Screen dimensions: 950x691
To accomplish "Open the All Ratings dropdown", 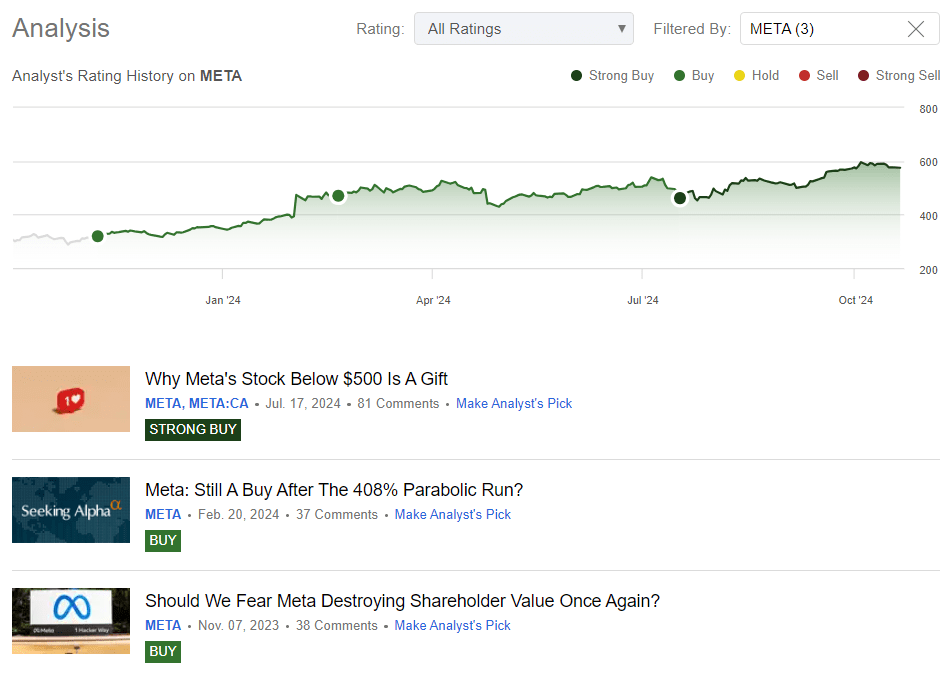I will point(524,29).
